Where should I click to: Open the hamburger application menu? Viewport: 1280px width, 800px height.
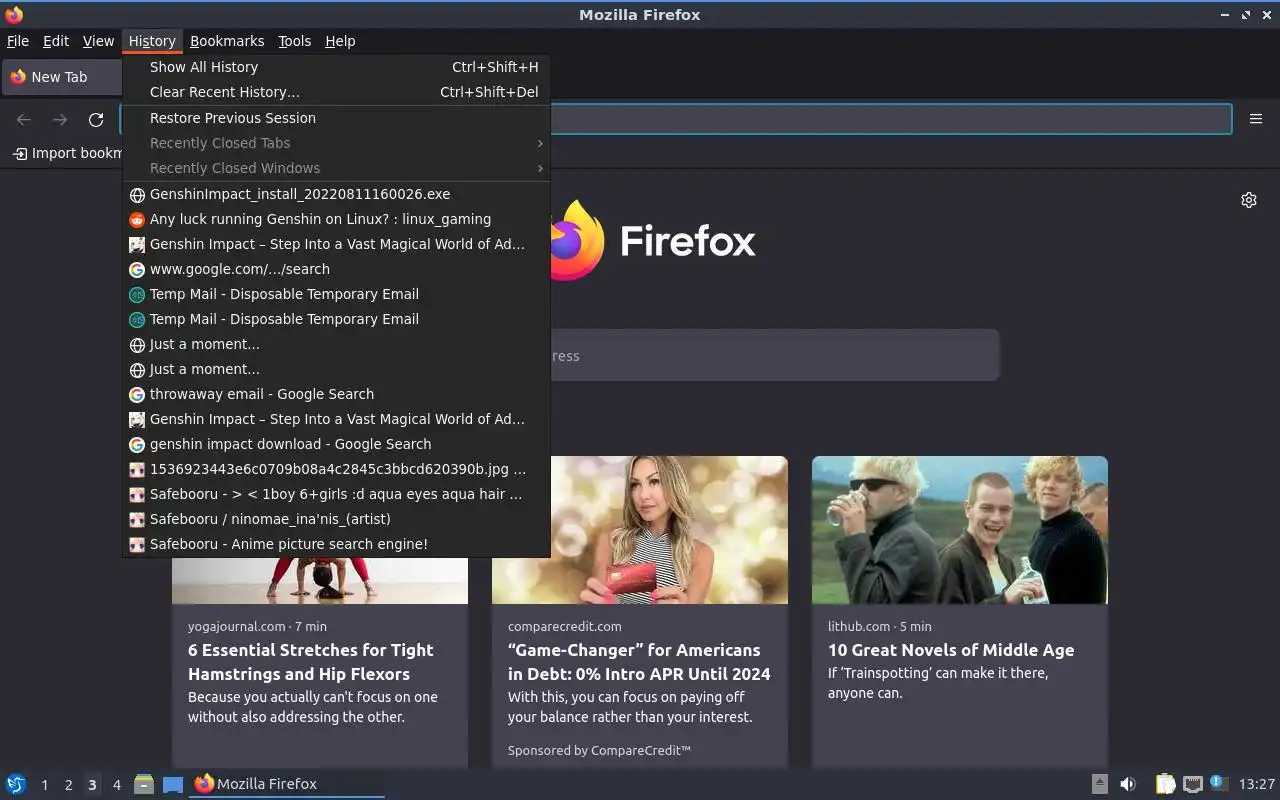click(1256, 119)
